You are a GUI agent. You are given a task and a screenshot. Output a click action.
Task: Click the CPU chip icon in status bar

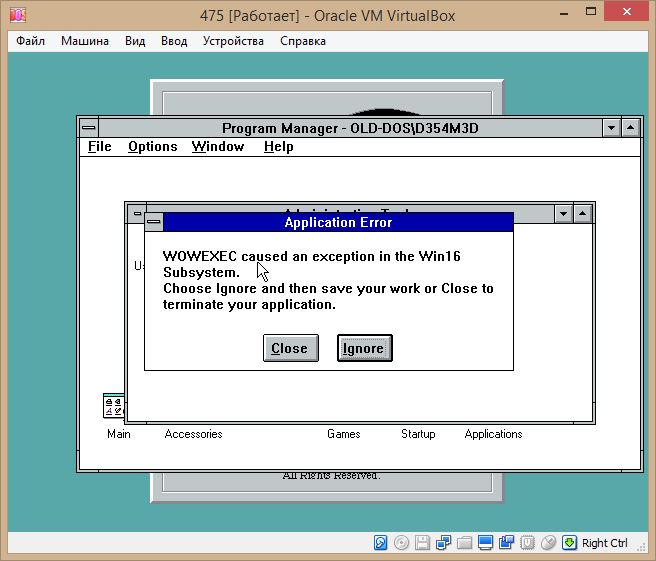(527, 543)
